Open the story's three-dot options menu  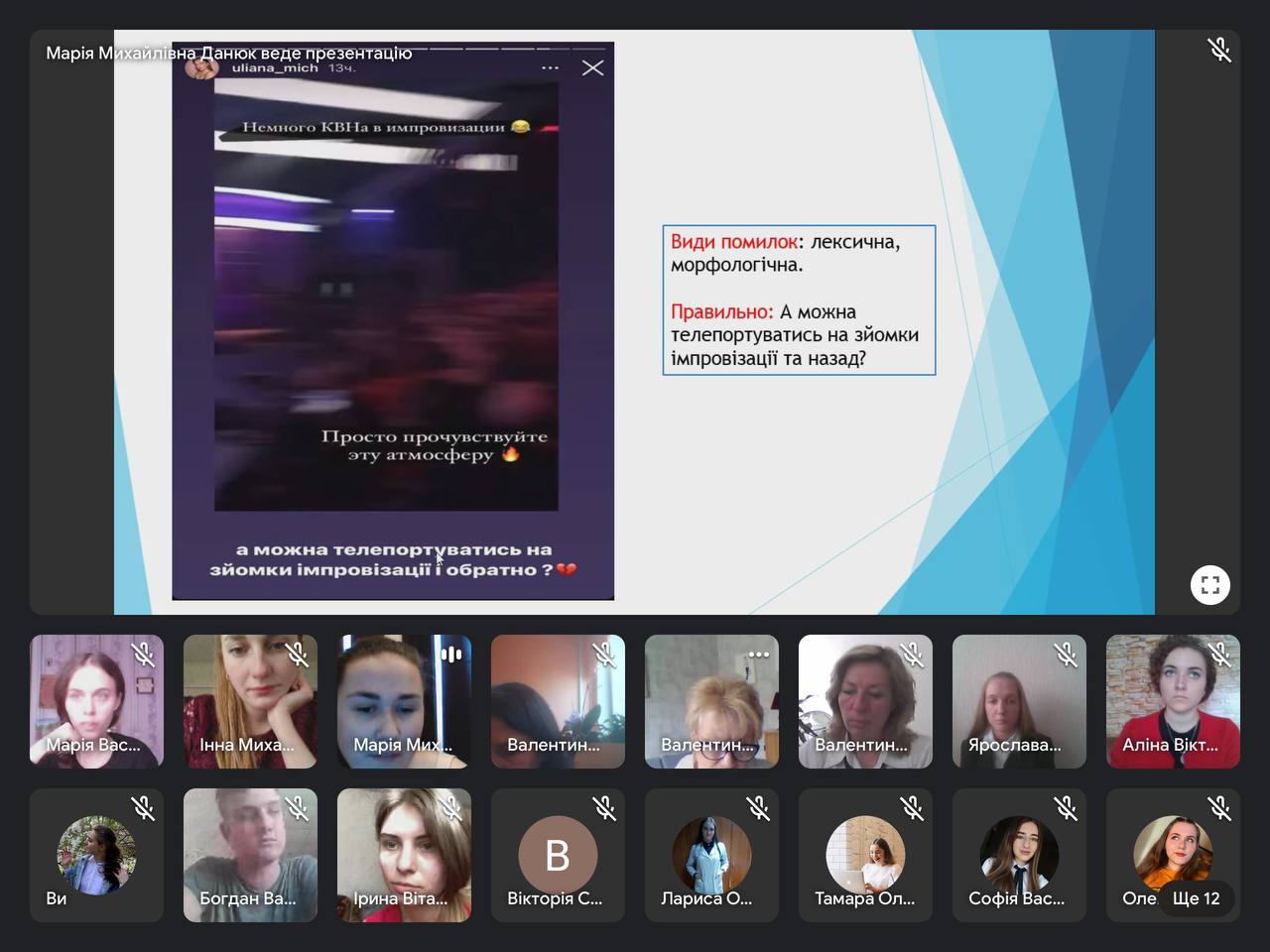coord(550,67)
